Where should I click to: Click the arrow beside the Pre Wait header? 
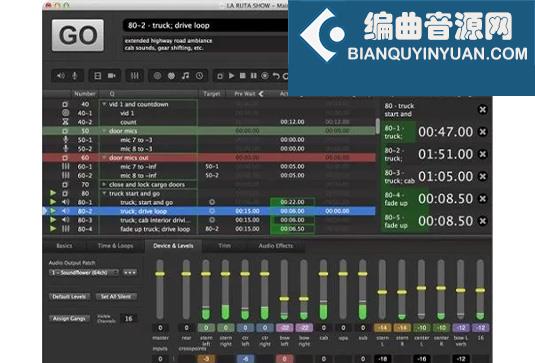[x=261, y=93]
